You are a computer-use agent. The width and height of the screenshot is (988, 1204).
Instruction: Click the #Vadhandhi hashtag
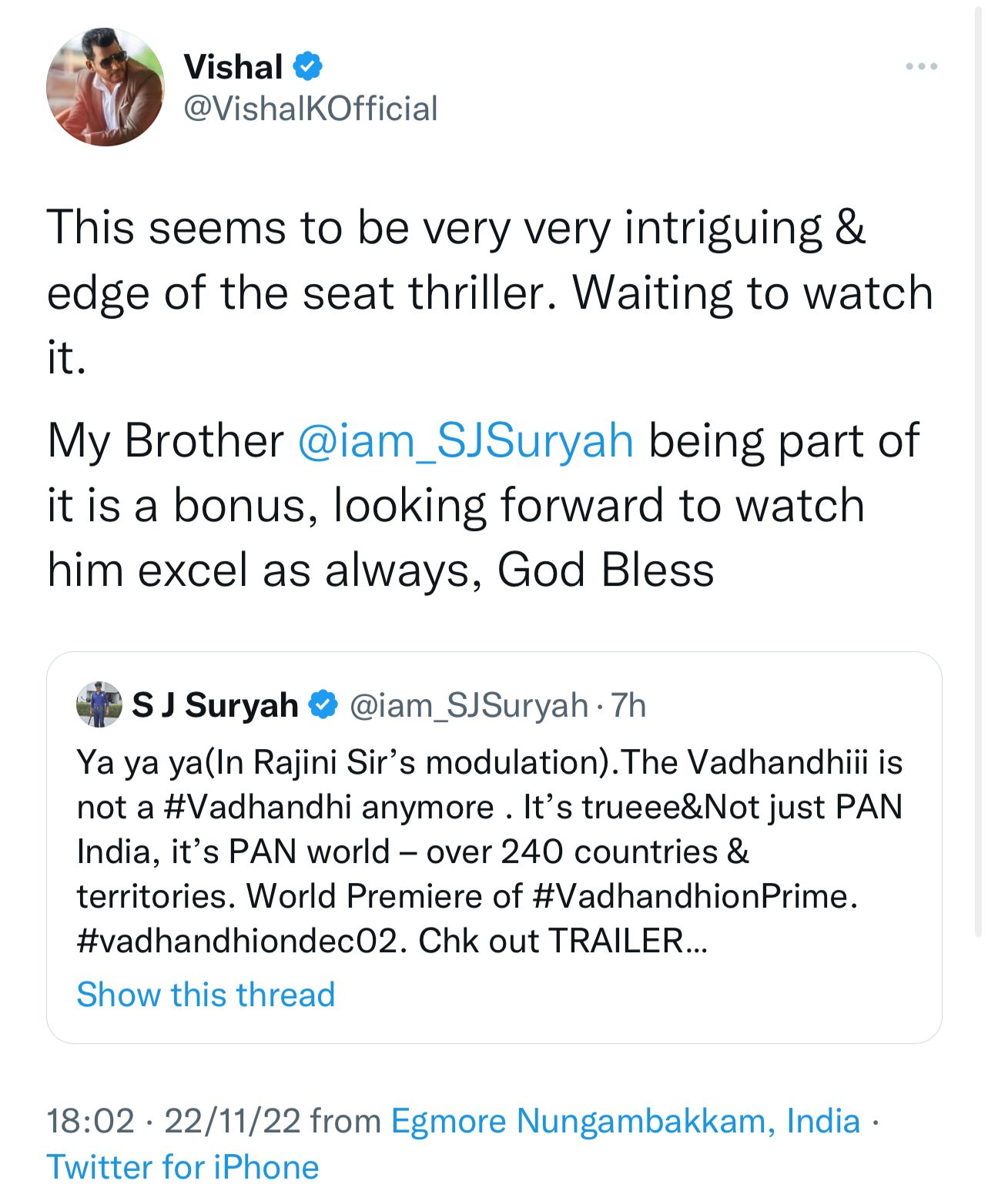pyautogui.click(x=236, y=805)
